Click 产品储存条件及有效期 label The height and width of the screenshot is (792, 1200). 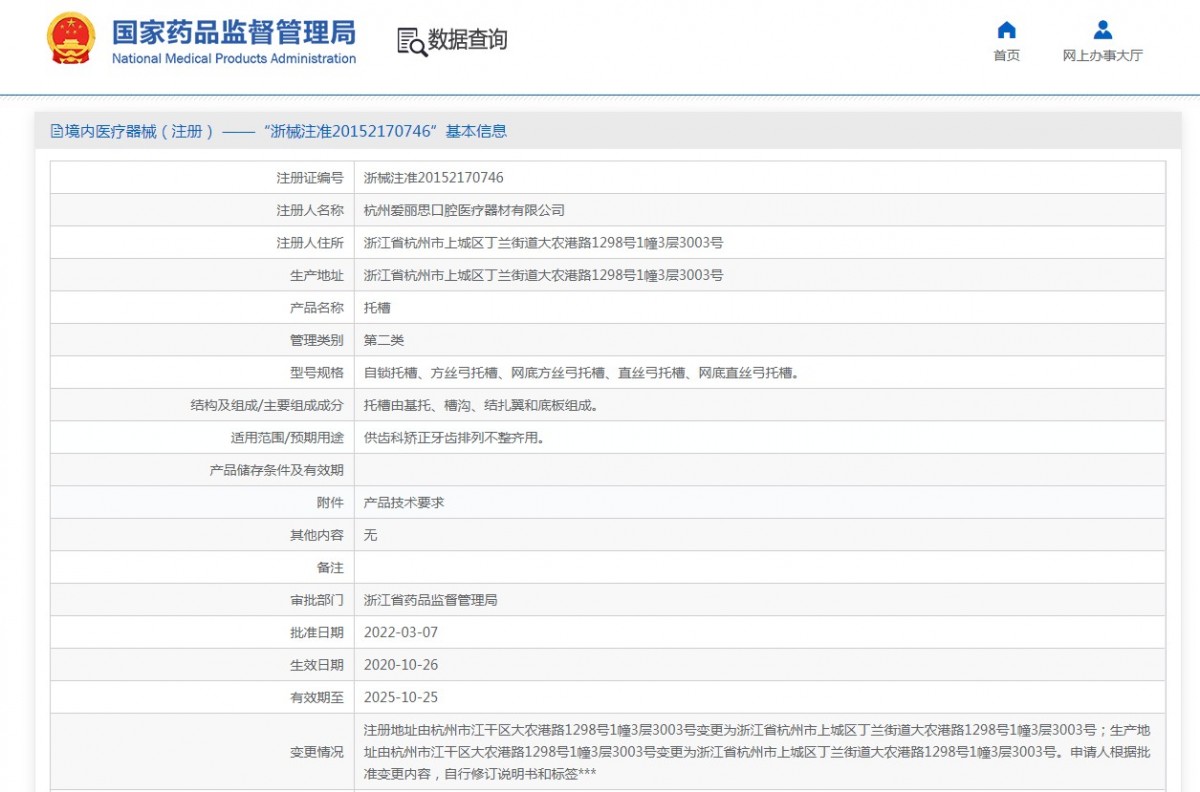click(x=277, y=470)
